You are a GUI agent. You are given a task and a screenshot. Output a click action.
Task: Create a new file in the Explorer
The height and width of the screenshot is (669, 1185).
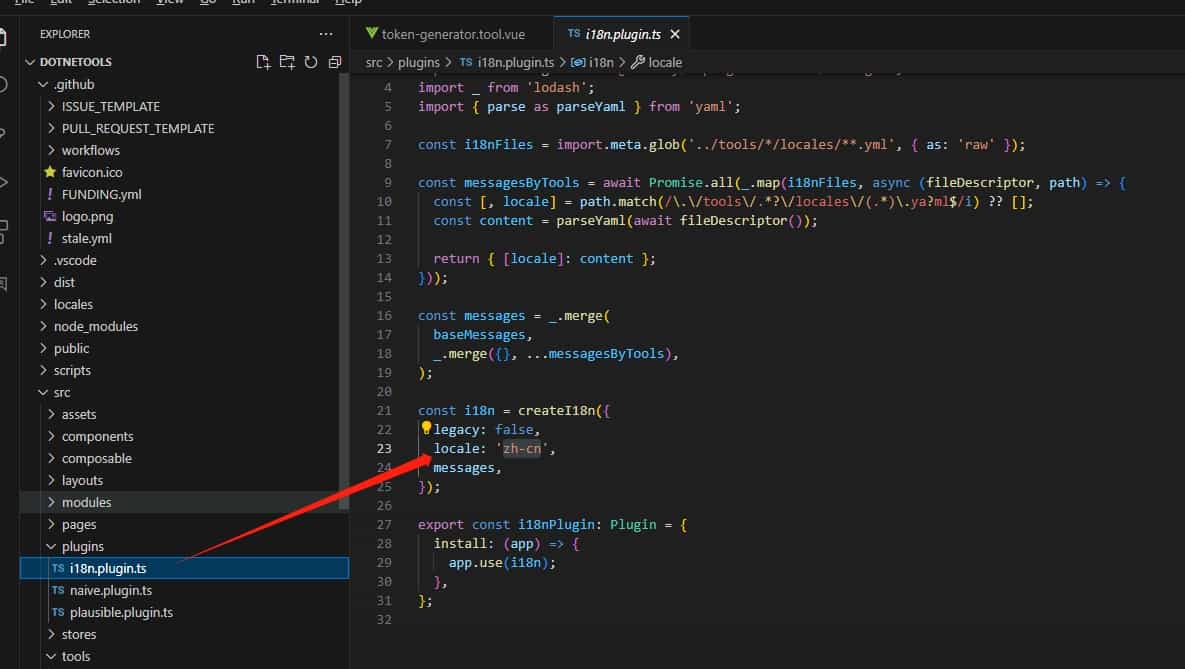pos(263,61)
